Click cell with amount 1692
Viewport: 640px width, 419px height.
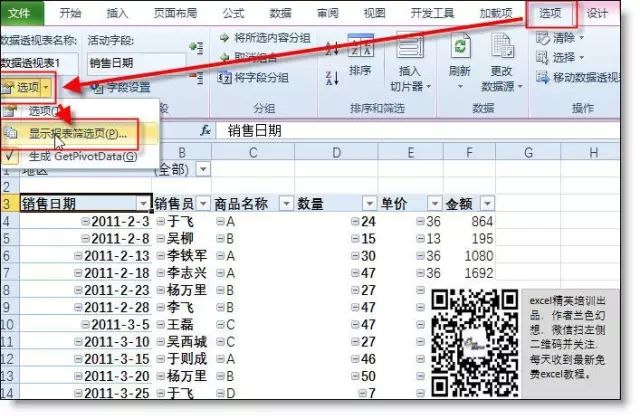(469, 273)
